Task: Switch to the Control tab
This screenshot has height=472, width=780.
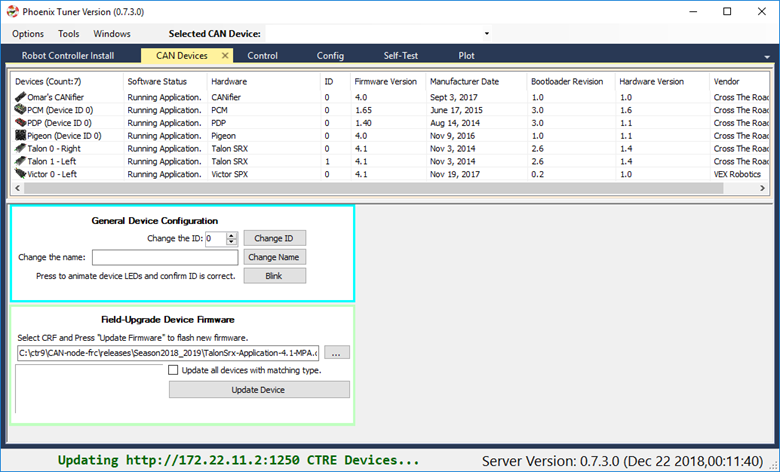Action: click(x=263, y=56)
